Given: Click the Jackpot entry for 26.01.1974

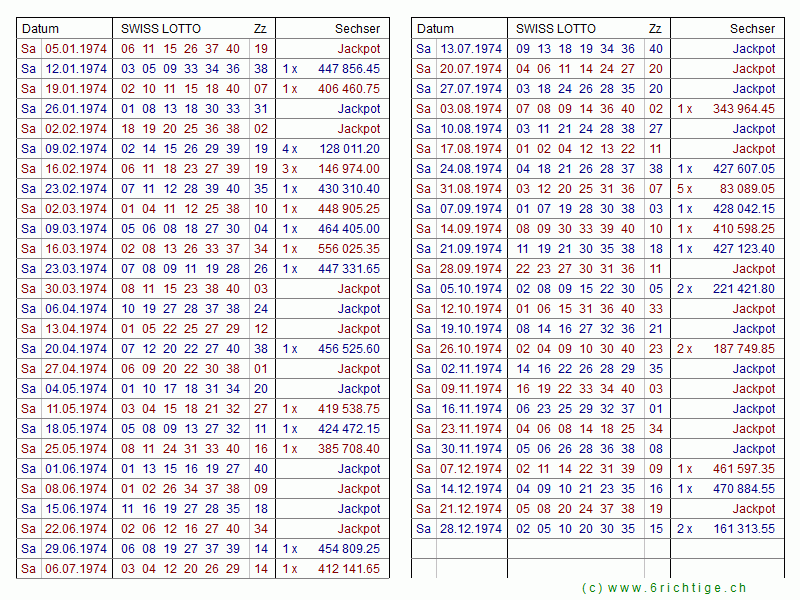Looking at the screenshot, I should (359, 109).
